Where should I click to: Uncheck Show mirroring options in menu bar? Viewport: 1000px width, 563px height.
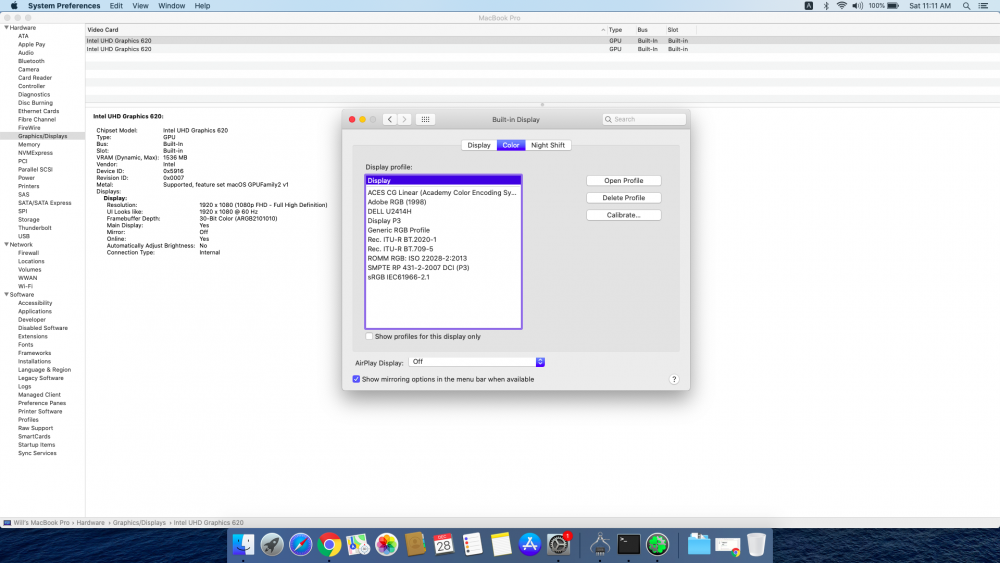pyautogui.click(x=356, y=379)
